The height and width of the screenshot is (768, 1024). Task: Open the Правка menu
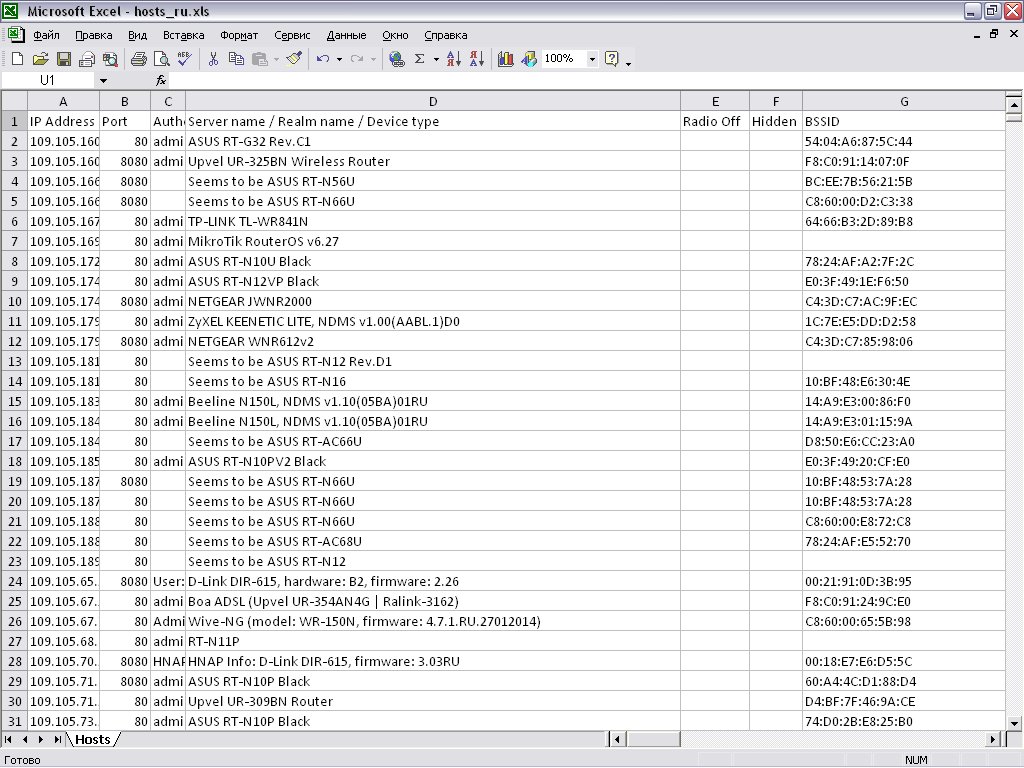tap(93, 35)
